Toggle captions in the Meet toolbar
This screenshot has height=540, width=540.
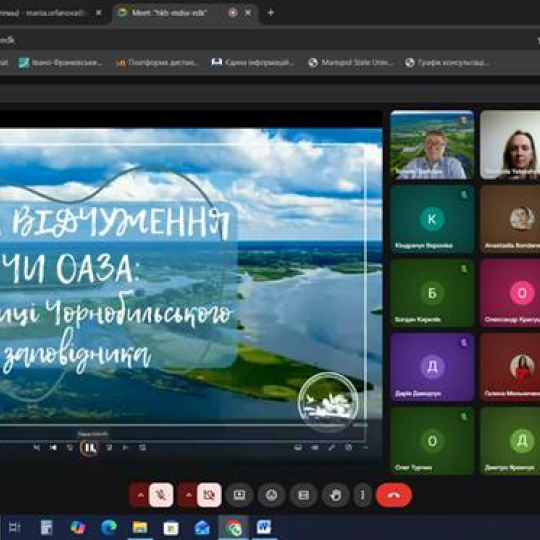tap(303, 495)
